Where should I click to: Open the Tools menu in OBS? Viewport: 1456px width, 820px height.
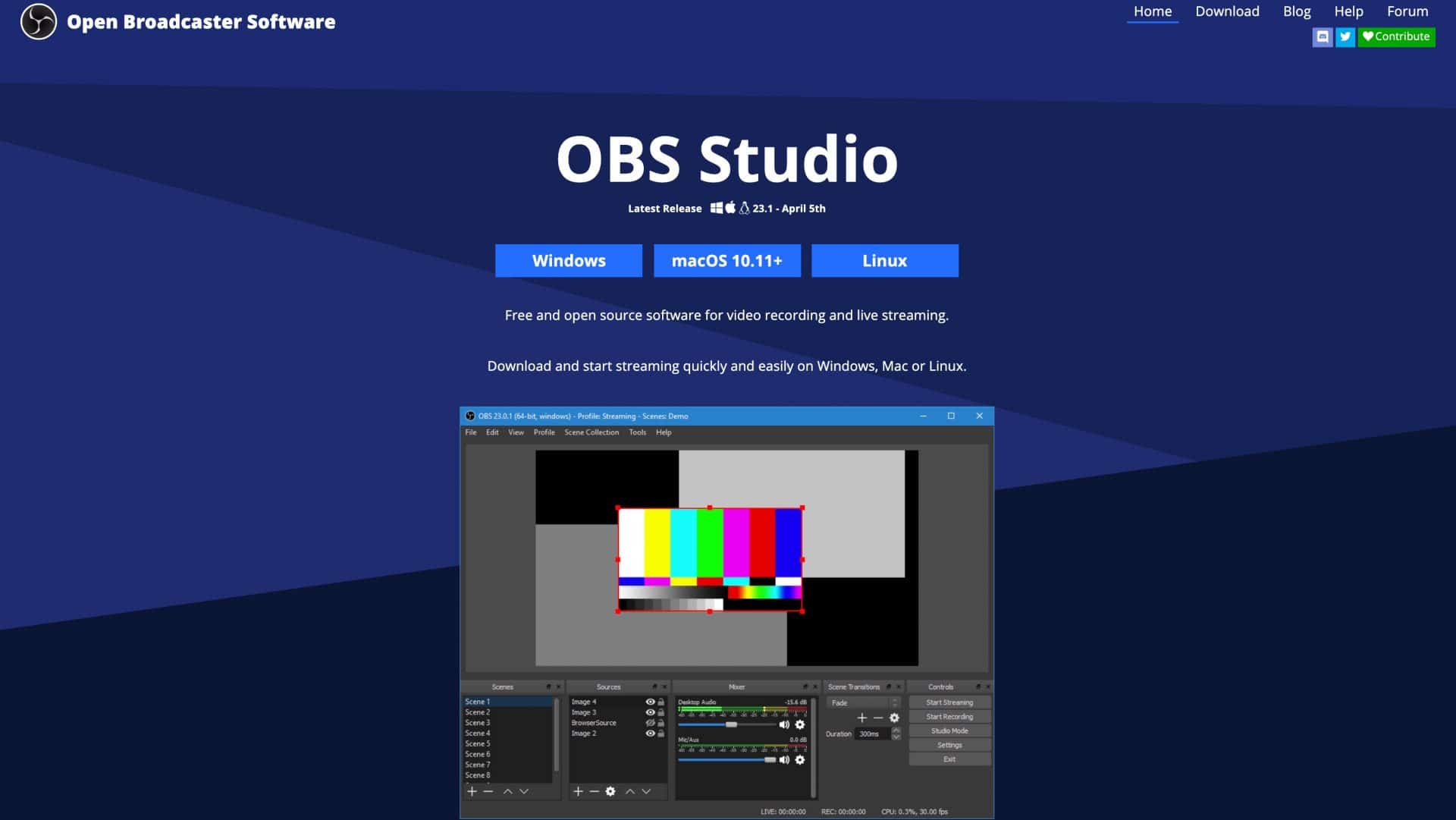[637, 432]
